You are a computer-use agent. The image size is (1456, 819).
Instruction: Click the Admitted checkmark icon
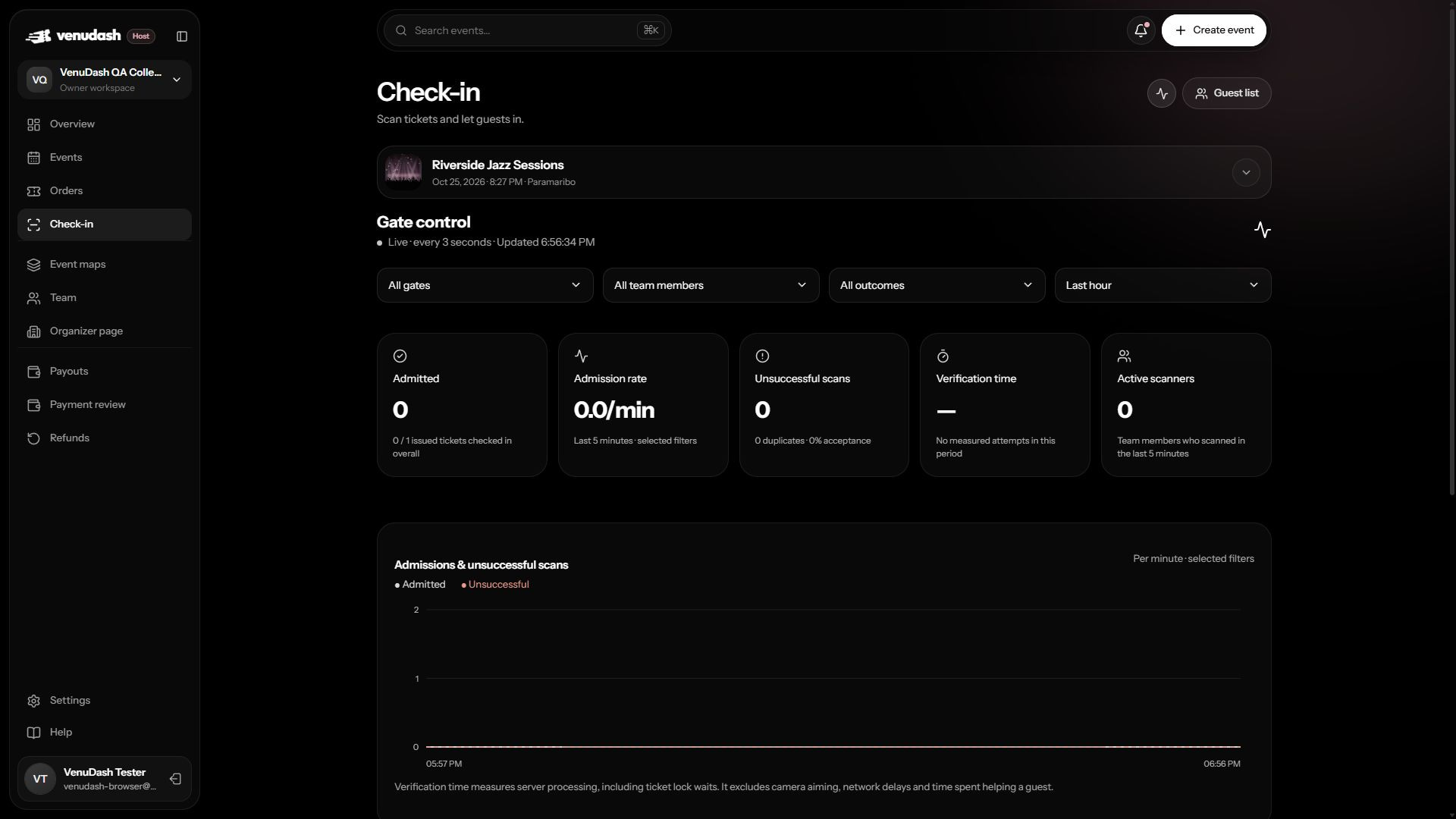400,356
